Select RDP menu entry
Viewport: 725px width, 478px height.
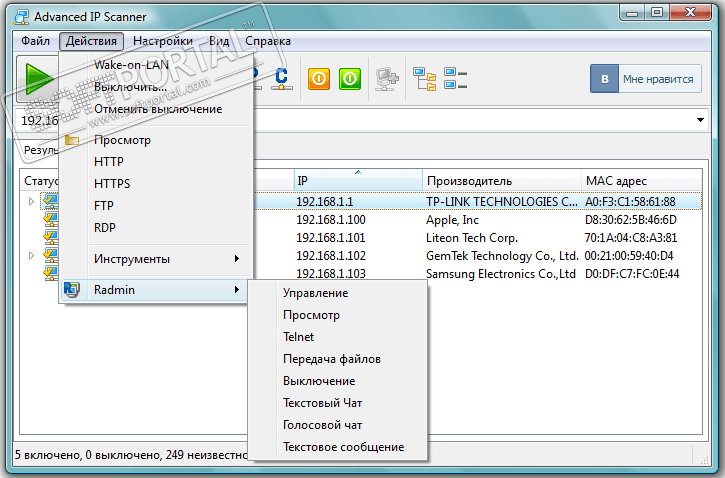pos(156,227)
